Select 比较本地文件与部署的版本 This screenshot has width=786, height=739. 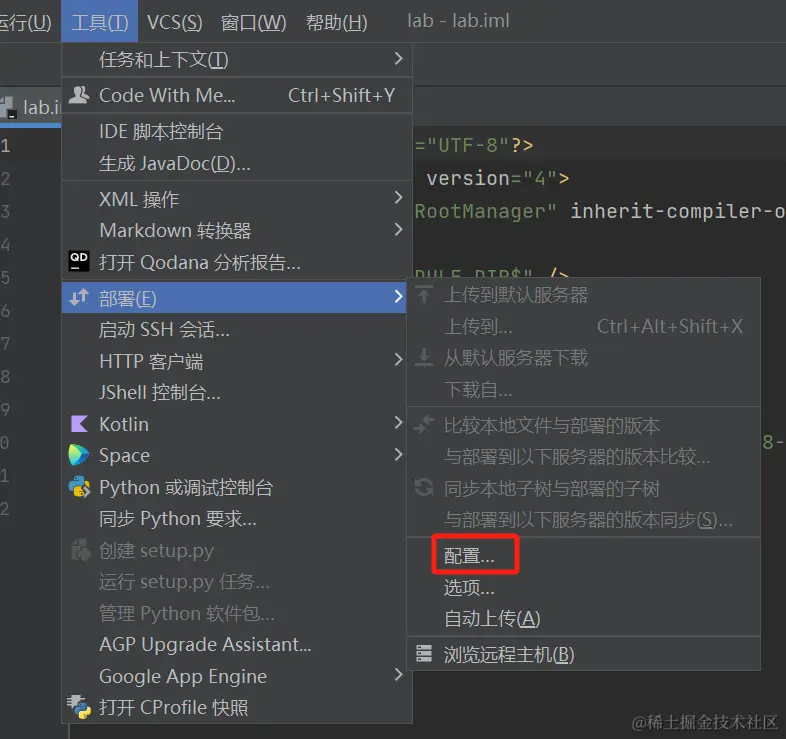pyautogui.click(x=583, y=425)
